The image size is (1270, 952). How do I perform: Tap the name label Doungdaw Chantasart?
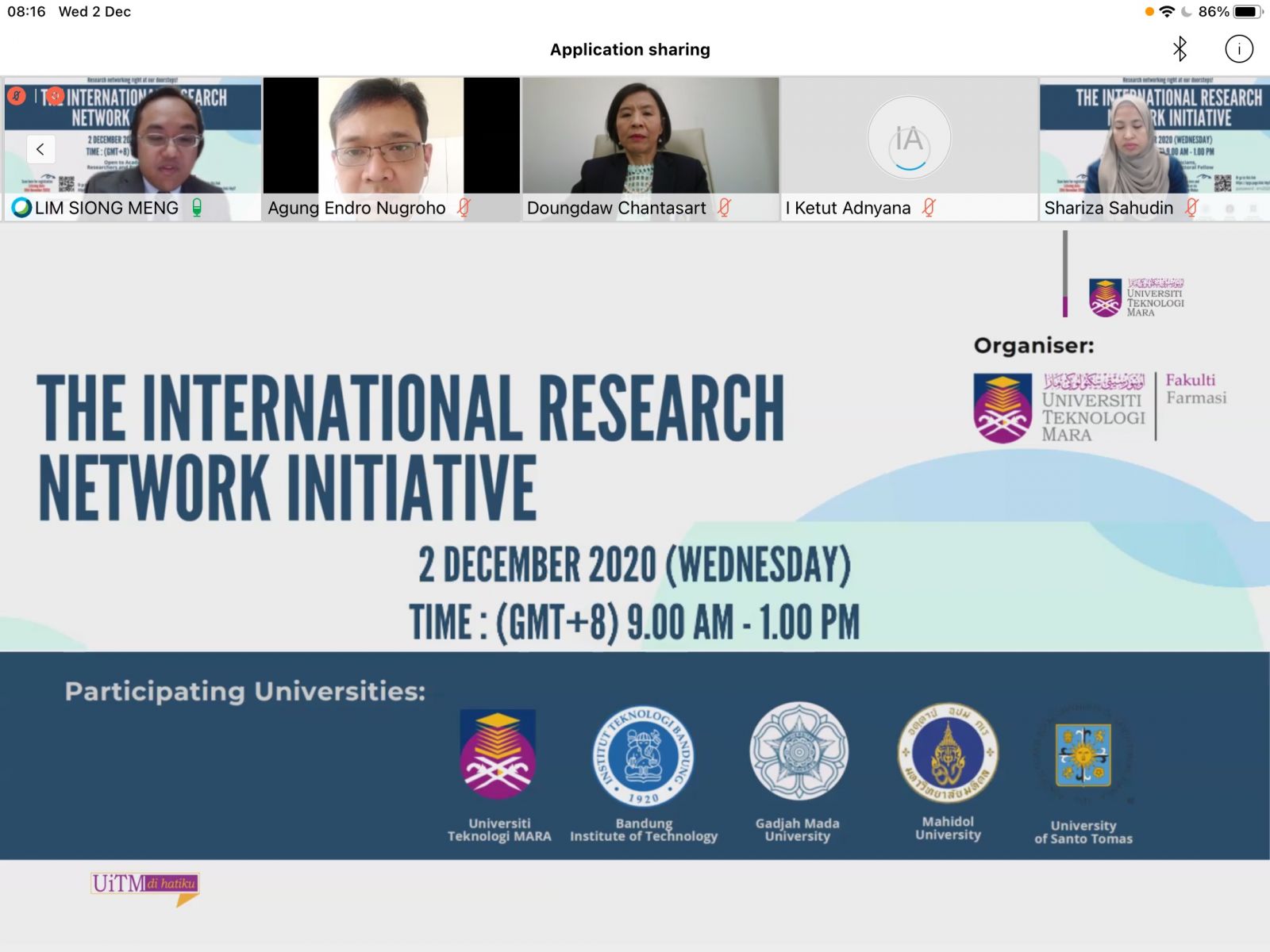coord(616,208)
